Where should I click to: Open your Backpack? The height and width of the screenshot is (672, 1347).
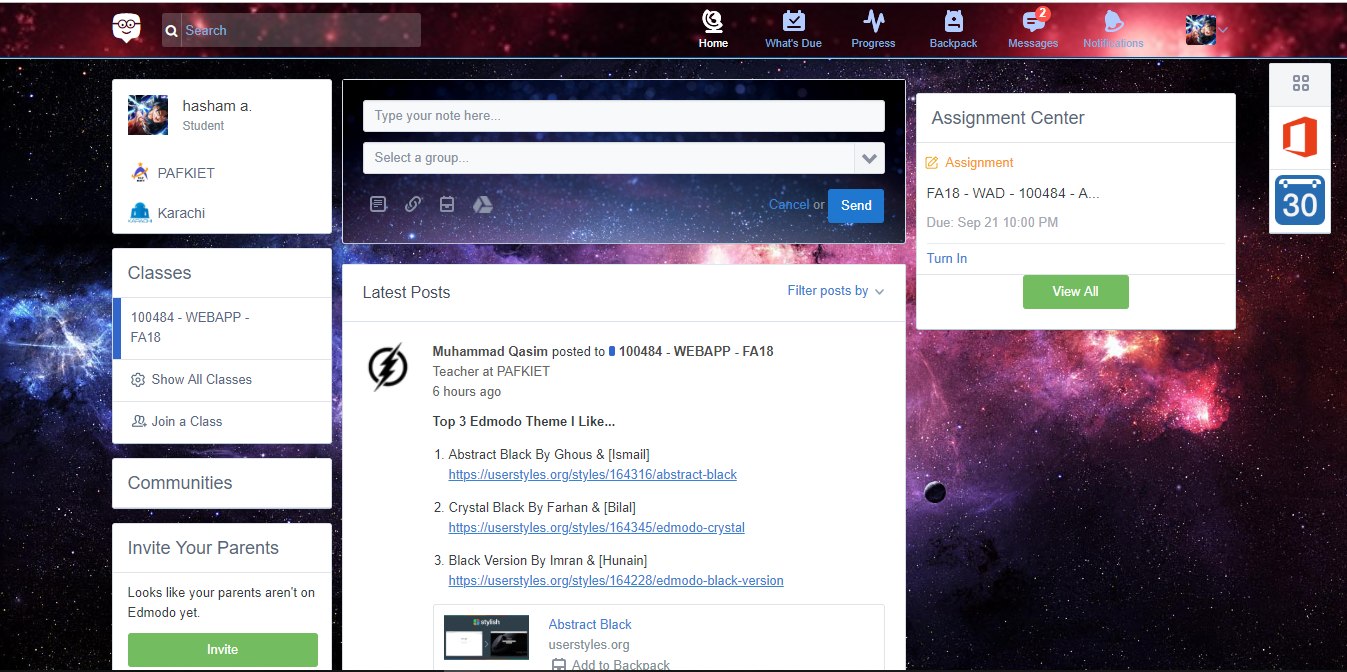pos(952,28)
